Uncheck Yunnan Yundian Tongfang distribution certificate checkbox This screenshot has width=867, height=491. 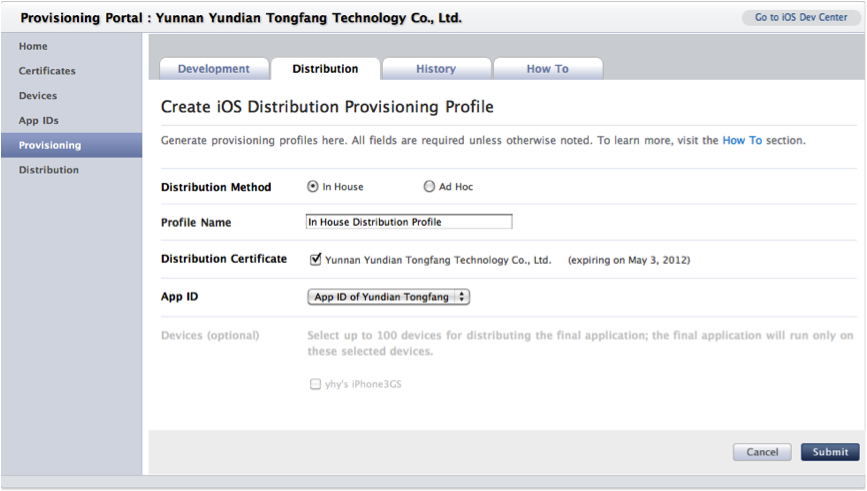coord(315,259)
